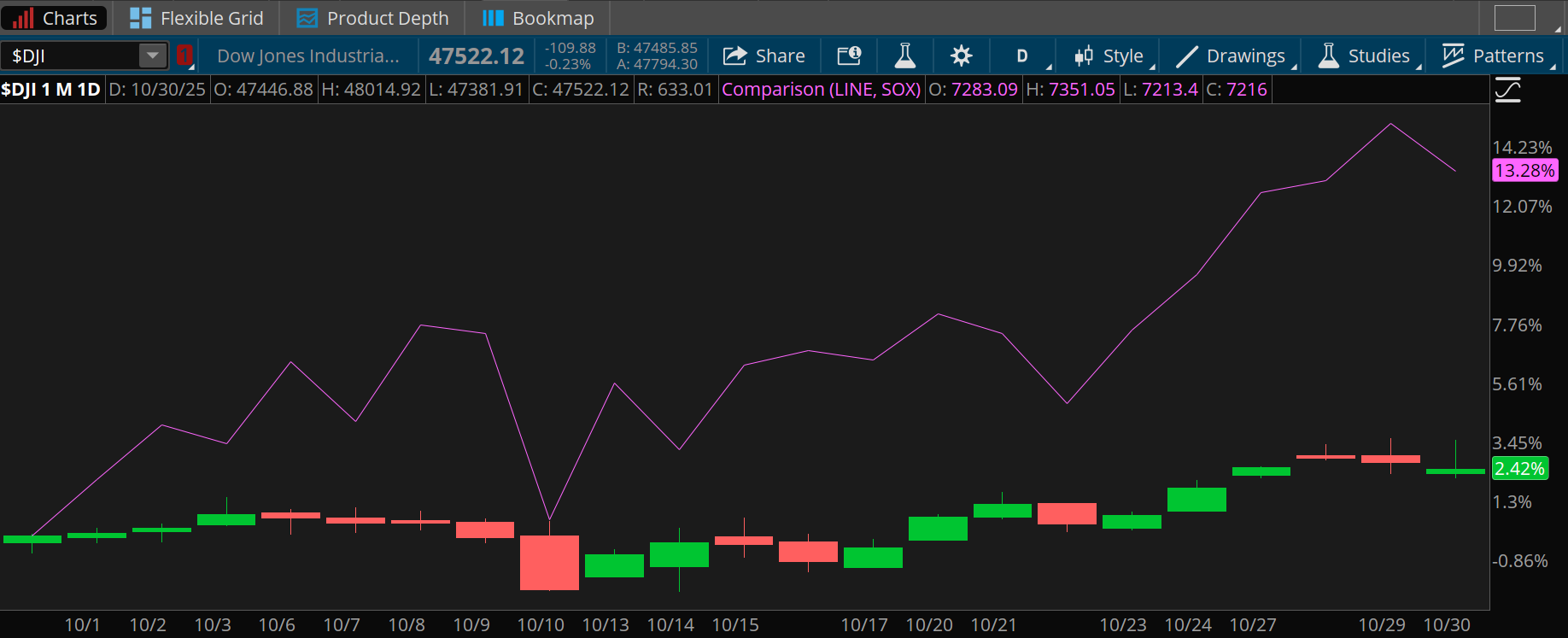Click the bid price B: 47485.85
This screenshot has height=638, width=1568.
658,48
